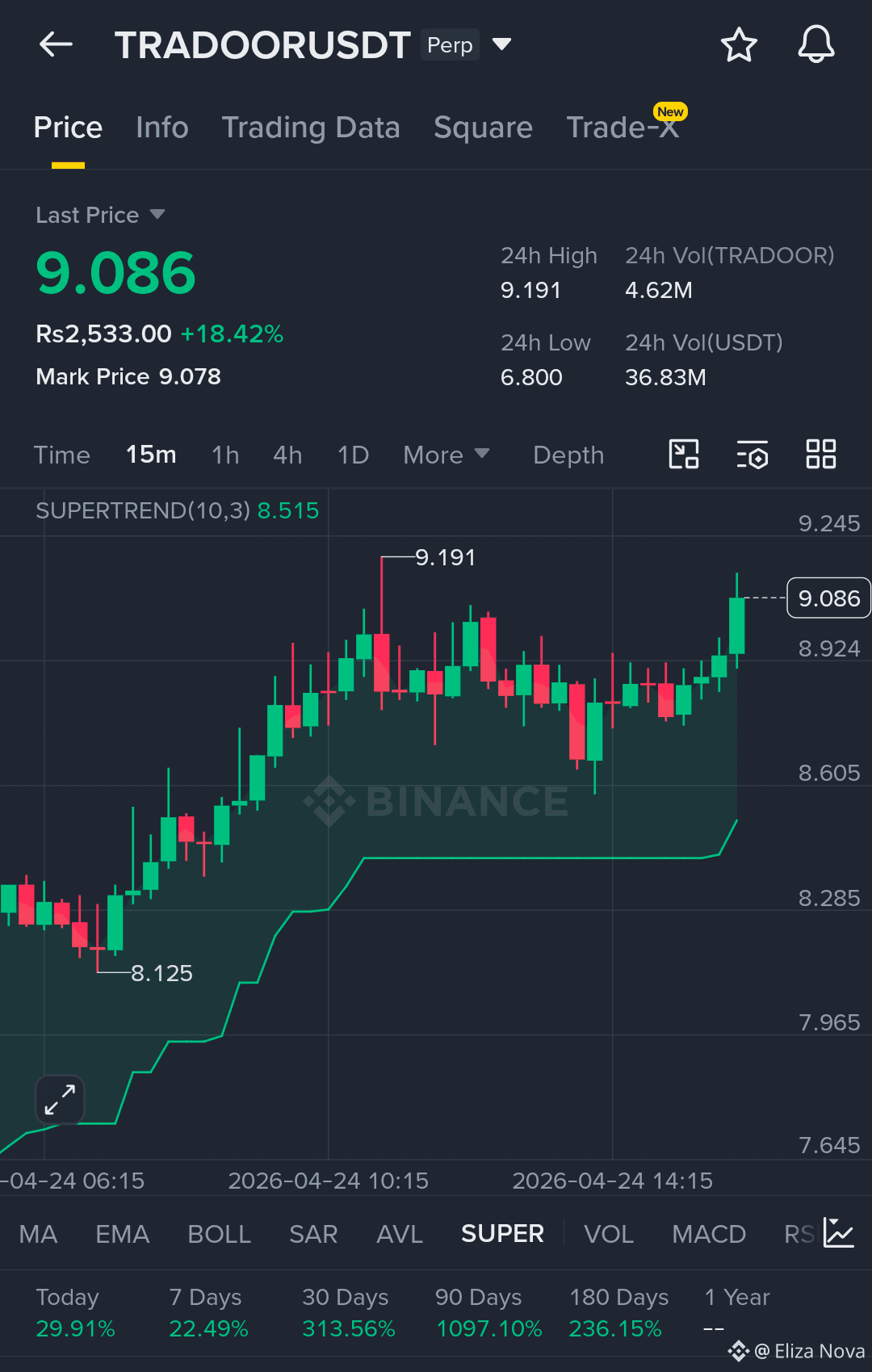Viewport: 872px width, 1372px height.
Task: Open price alert bell icon
Action: click(816, 44)
